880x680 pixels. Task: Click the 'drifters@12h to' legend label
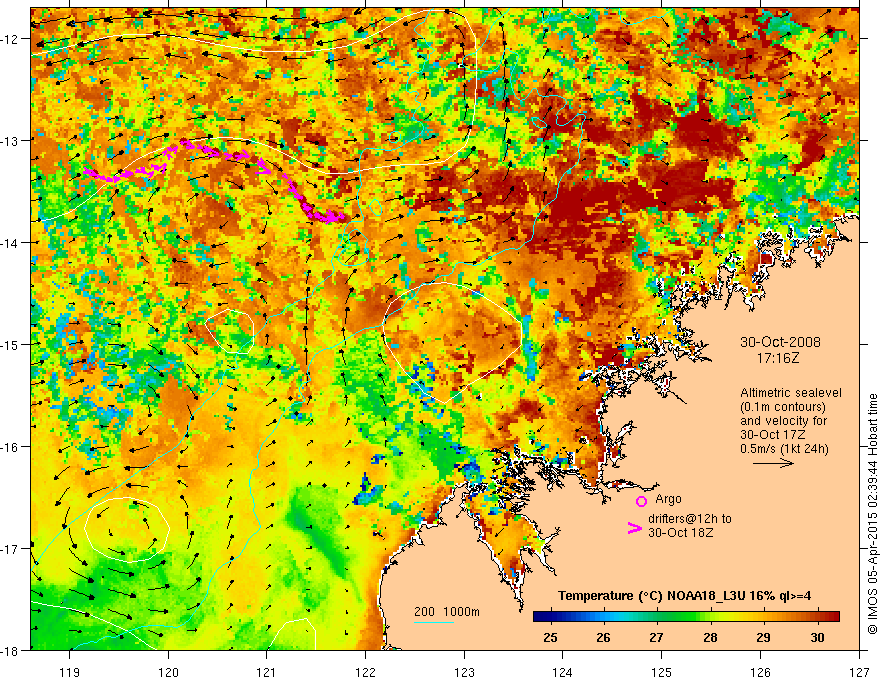pos(690,519)
